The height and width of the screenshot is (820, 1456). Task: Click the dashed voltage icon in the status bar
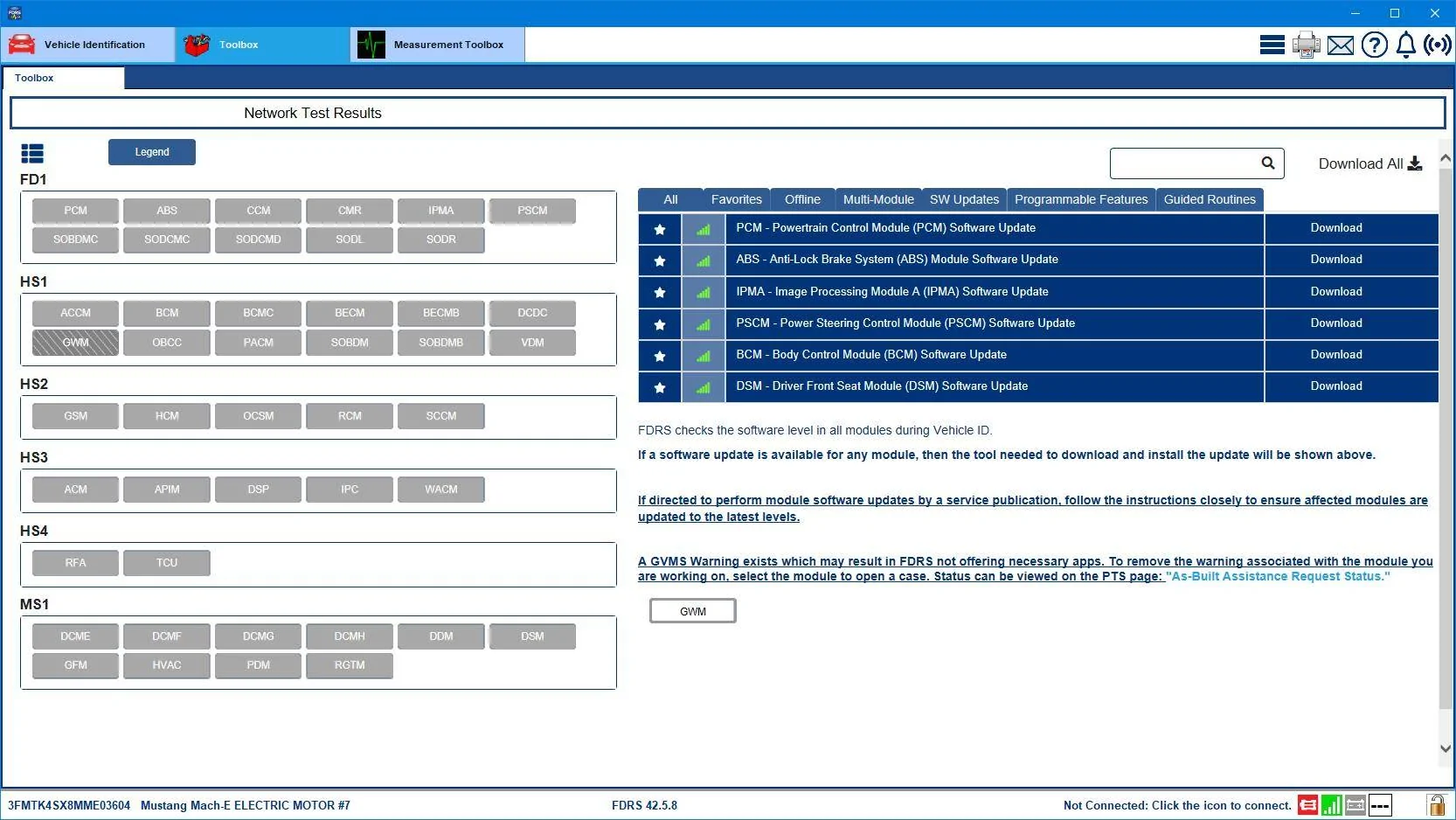[1380, 805]
